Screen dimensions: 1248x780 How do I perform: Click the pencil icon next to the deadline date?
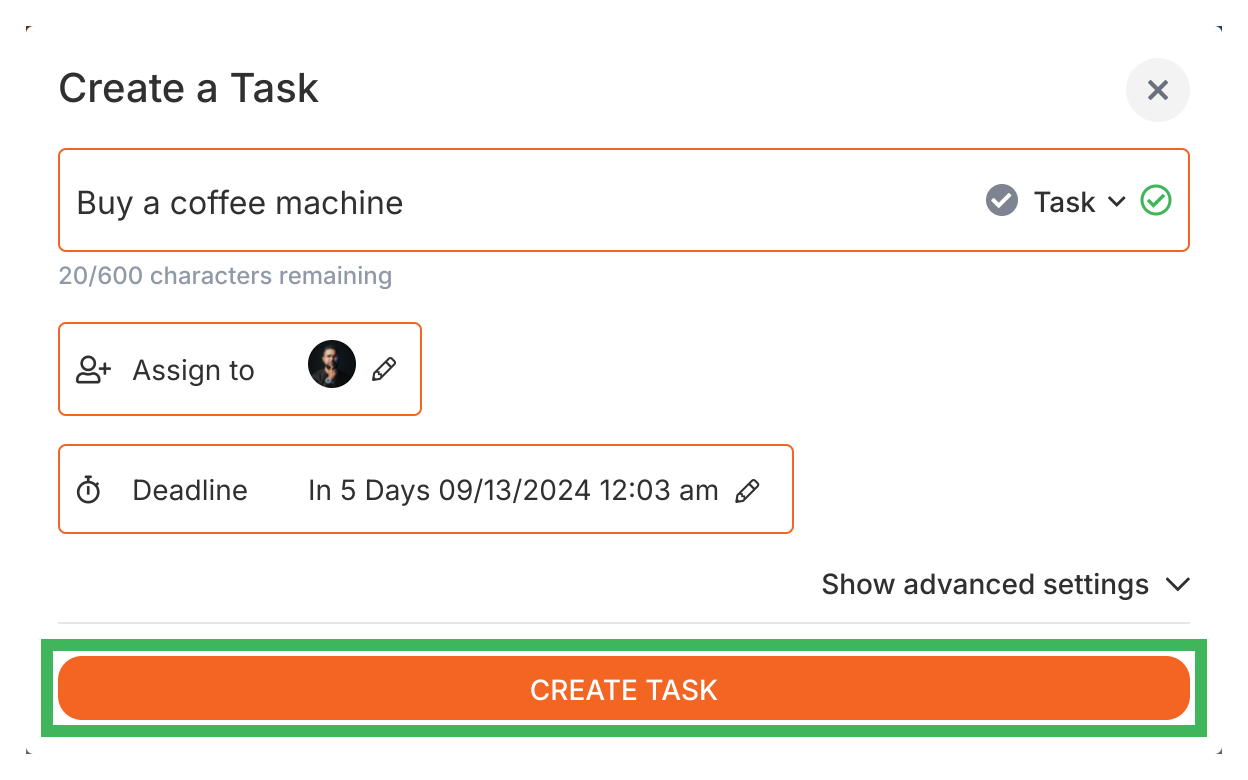coord(749,490)
